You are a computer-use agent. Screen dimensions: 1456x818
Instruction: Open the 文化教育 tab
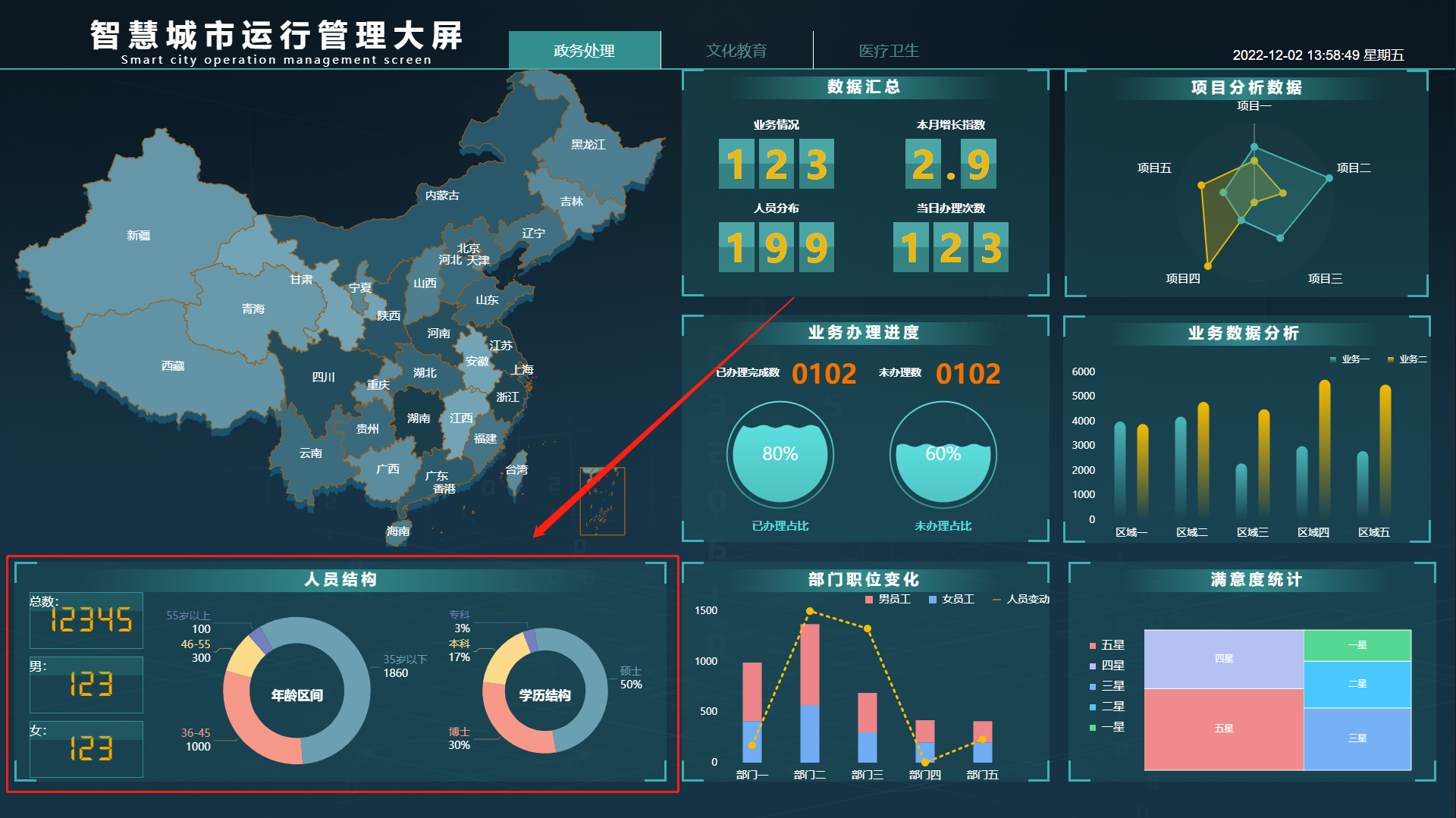(x=736, y=50)
